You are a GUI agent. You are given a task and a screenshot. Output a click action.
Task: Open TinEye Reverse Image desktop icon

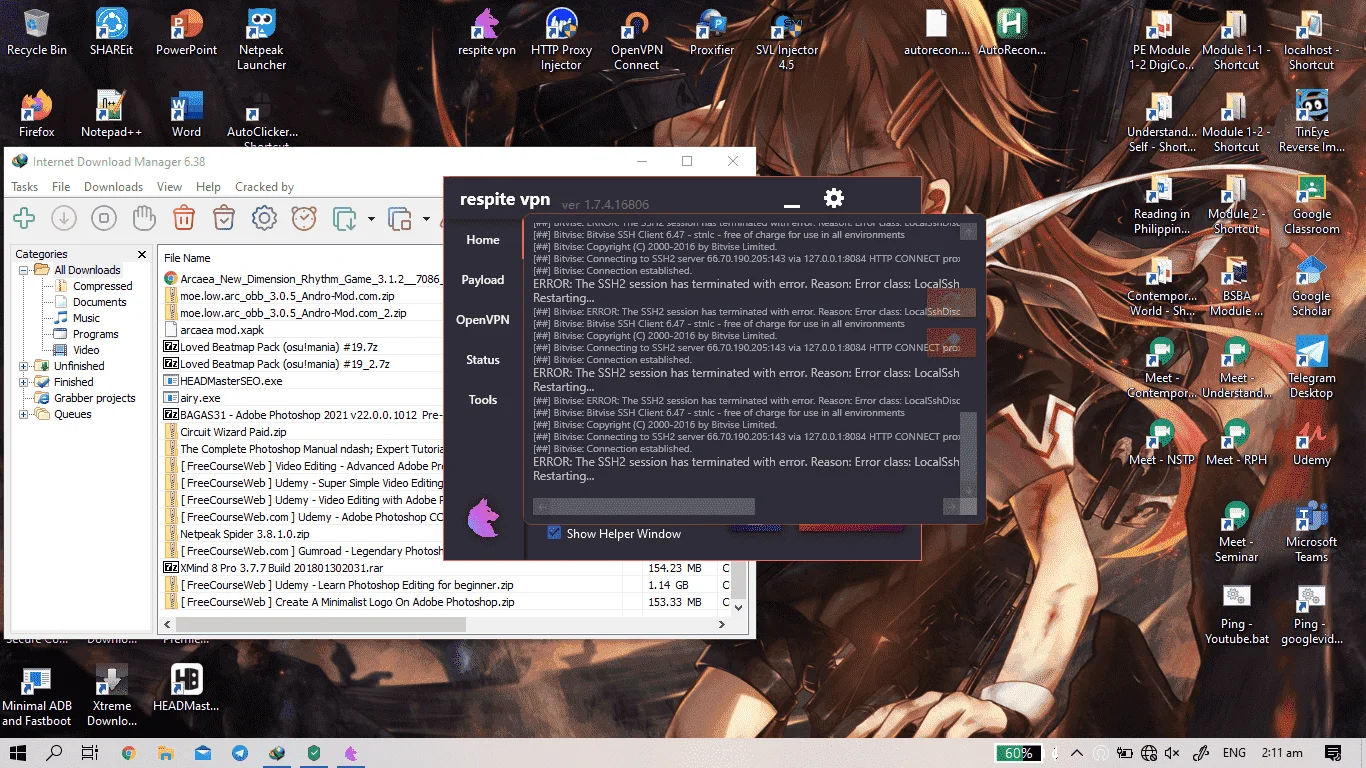click(1311, 121)
